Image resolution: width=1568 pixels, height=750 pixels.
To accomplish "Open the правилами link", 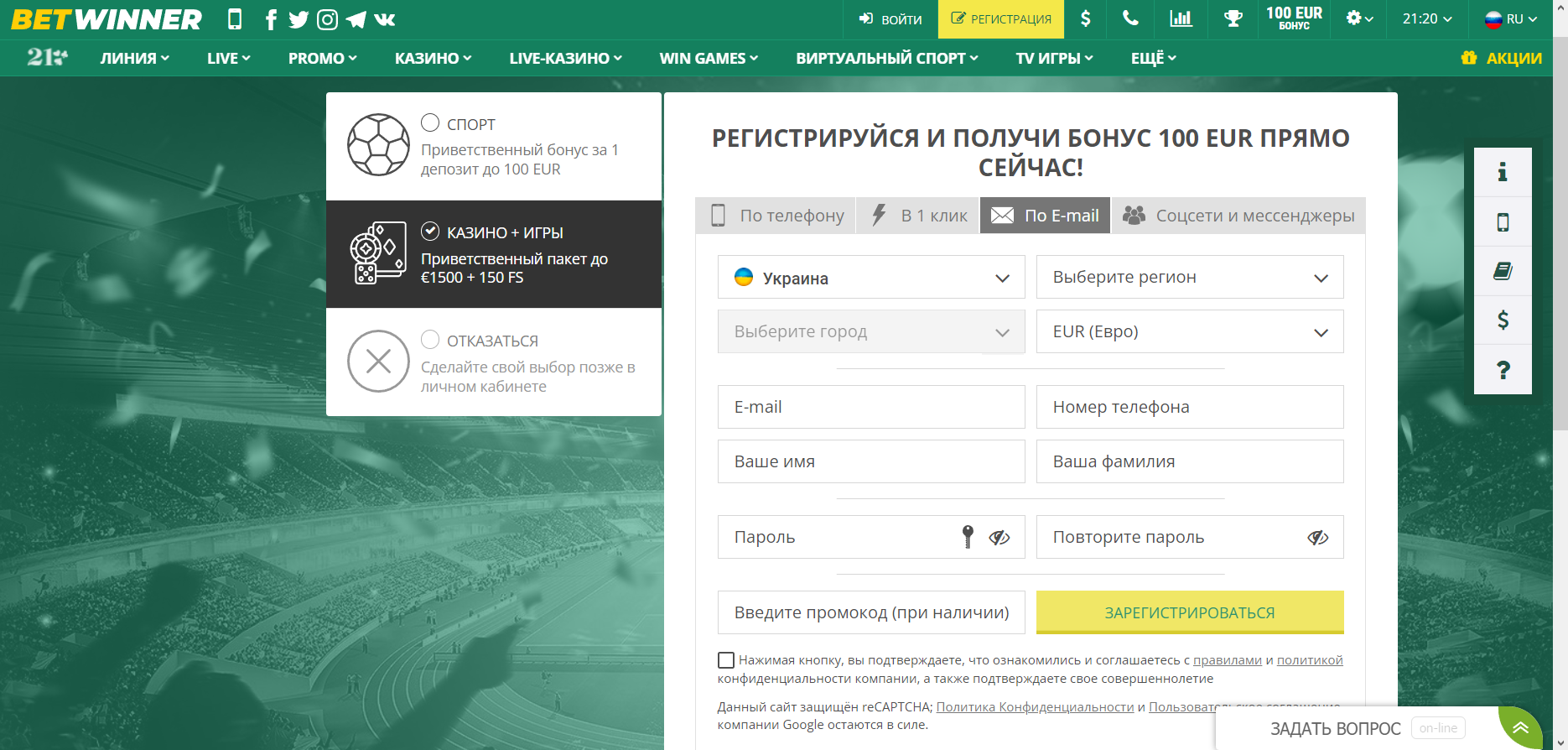I will pyautogui.click(x=1228, y=660).
